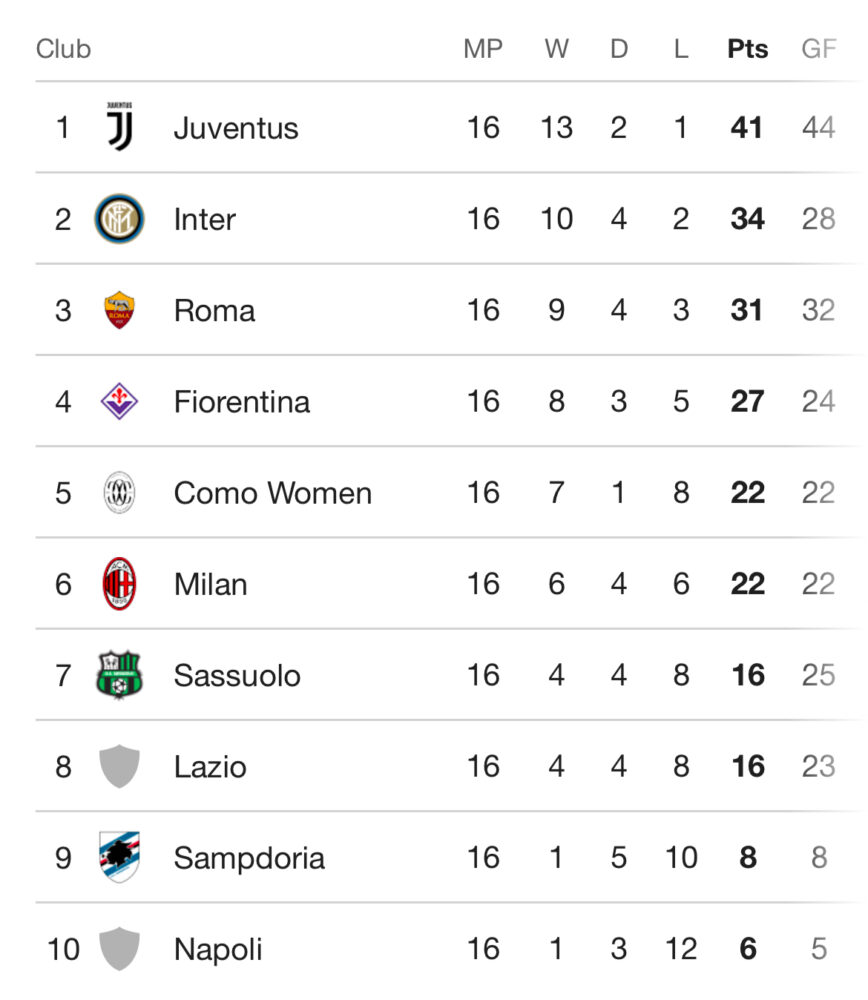Click the Roma club crest

coord(119,310)
